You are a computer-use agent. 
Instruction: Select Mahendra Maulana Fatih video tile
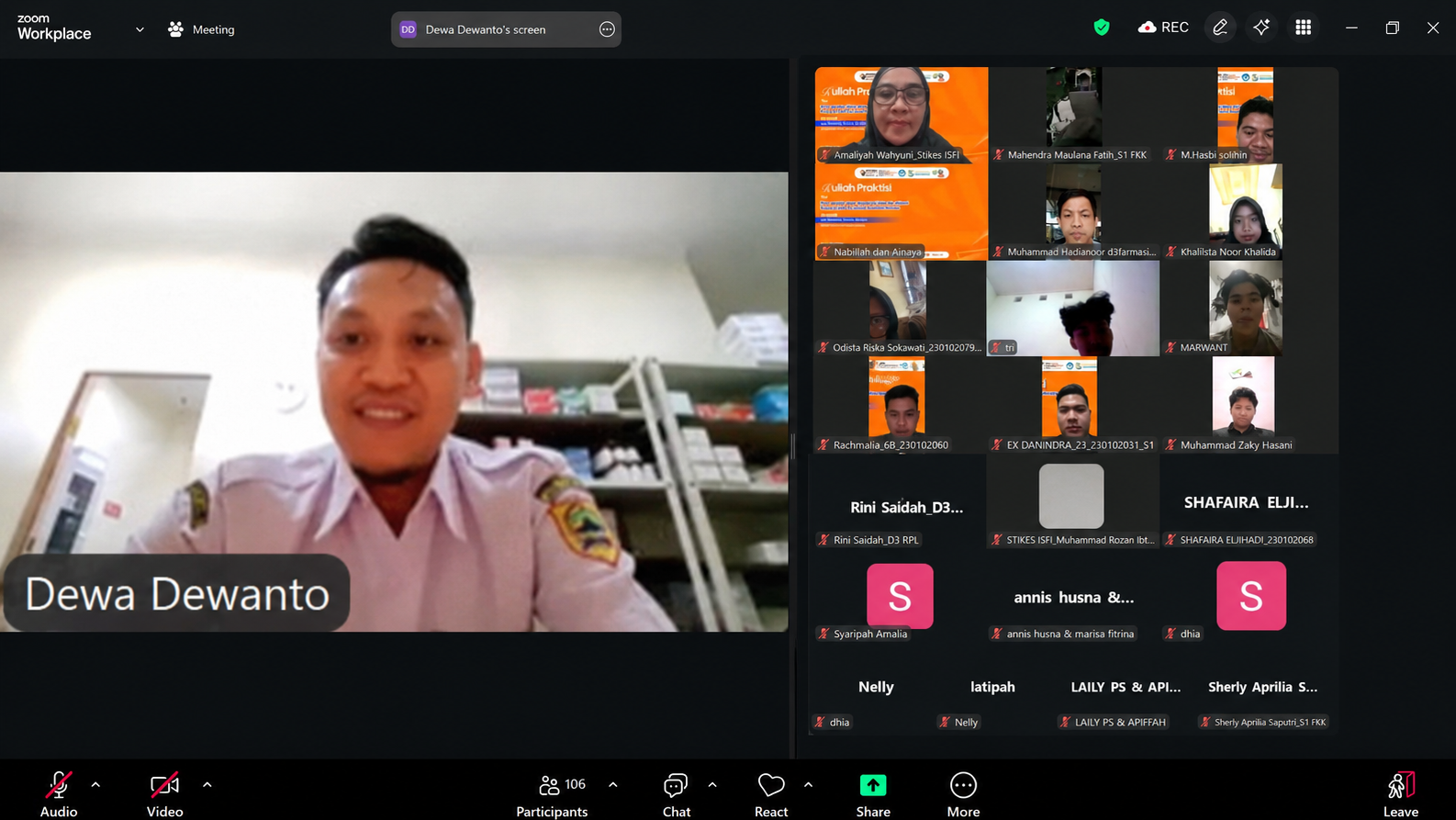pos(1073,115)
